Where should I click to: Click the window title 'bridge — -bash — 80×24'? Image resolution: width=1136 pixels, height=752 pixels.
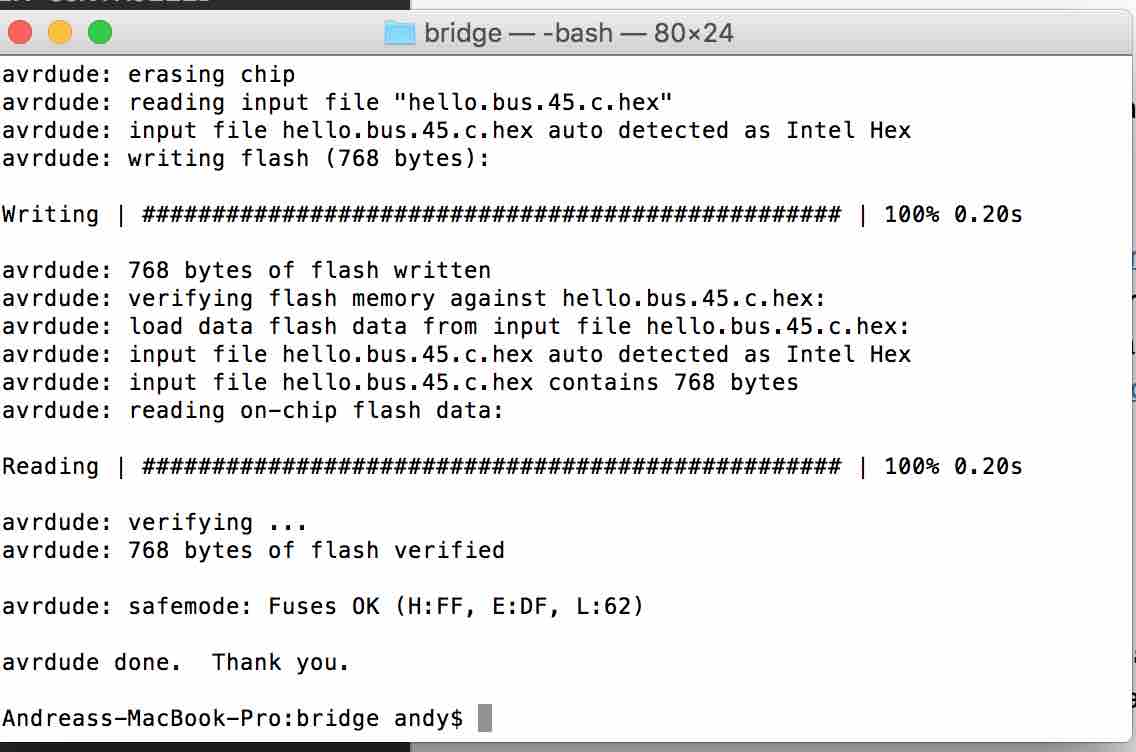coord(578,33)
